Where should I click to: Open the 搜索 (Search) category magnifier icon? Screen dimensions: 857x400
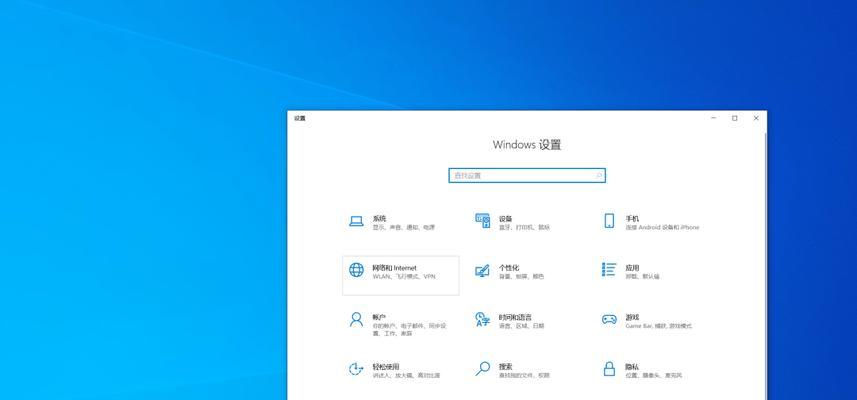483,369
